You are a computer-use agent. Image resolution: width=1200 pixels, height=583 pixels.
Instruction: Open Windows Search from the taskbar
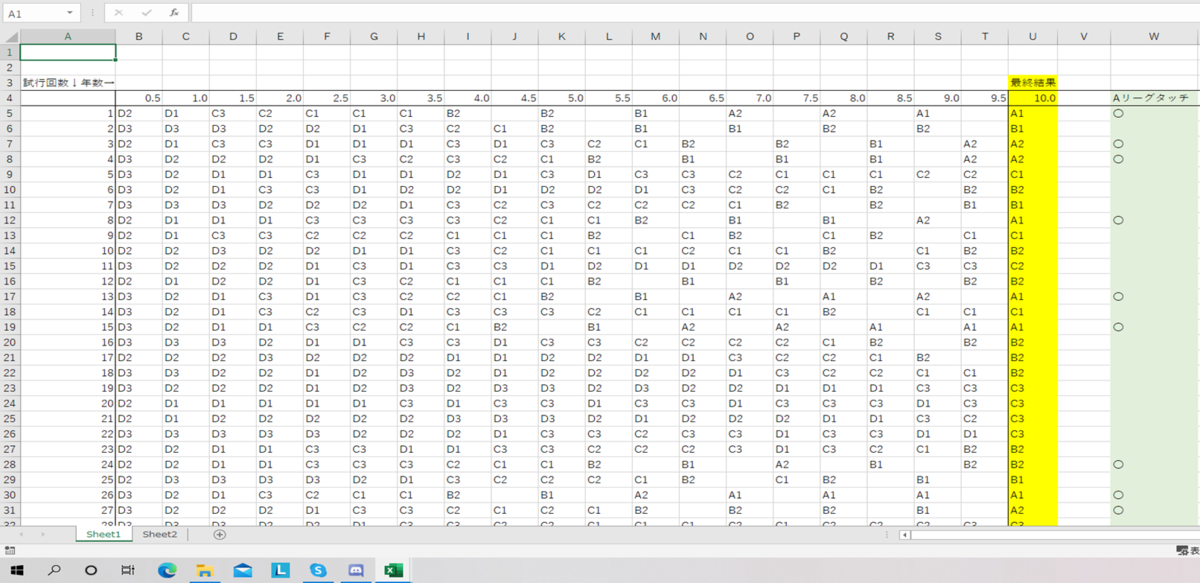tap(55, 569)
